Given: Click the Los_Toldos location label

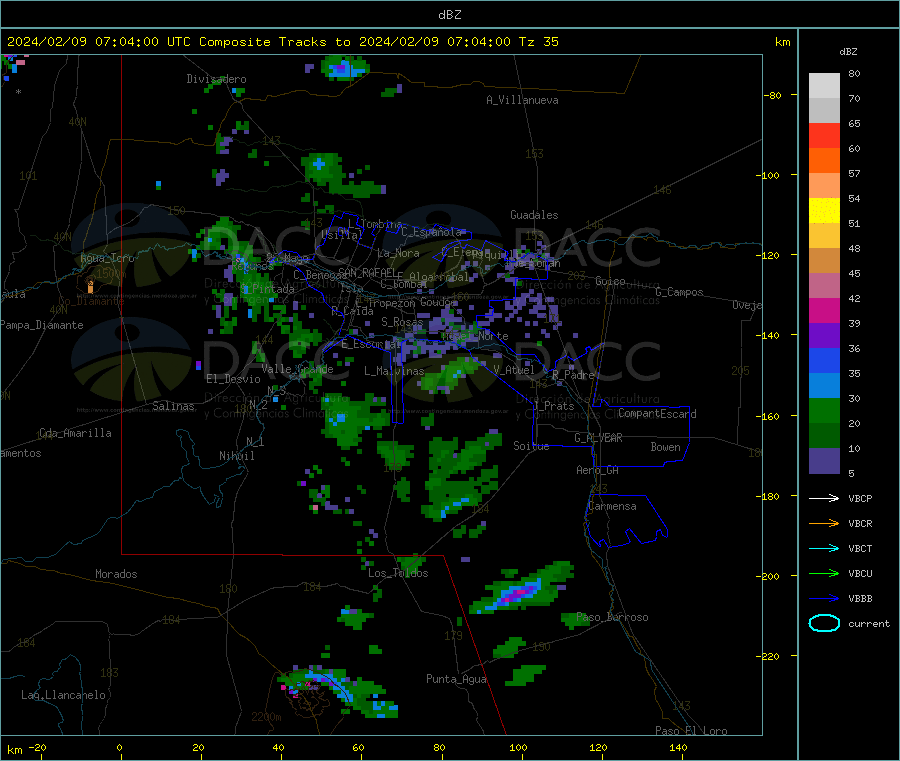Looking at the screenshot, I should tap(398, 573).
